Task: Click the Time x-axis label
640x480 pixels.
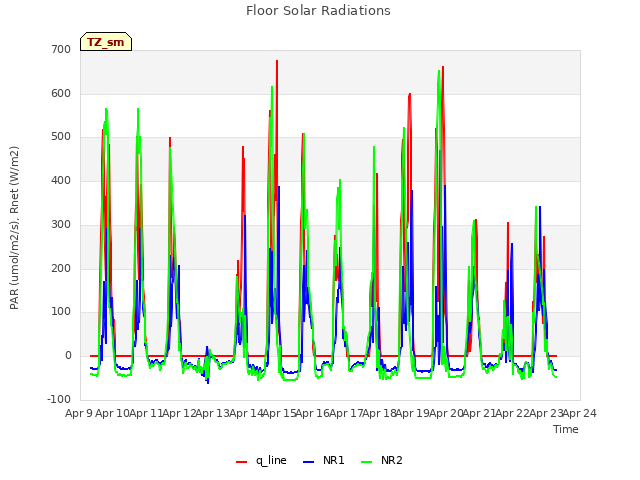Action: click(x=566, y=429)
